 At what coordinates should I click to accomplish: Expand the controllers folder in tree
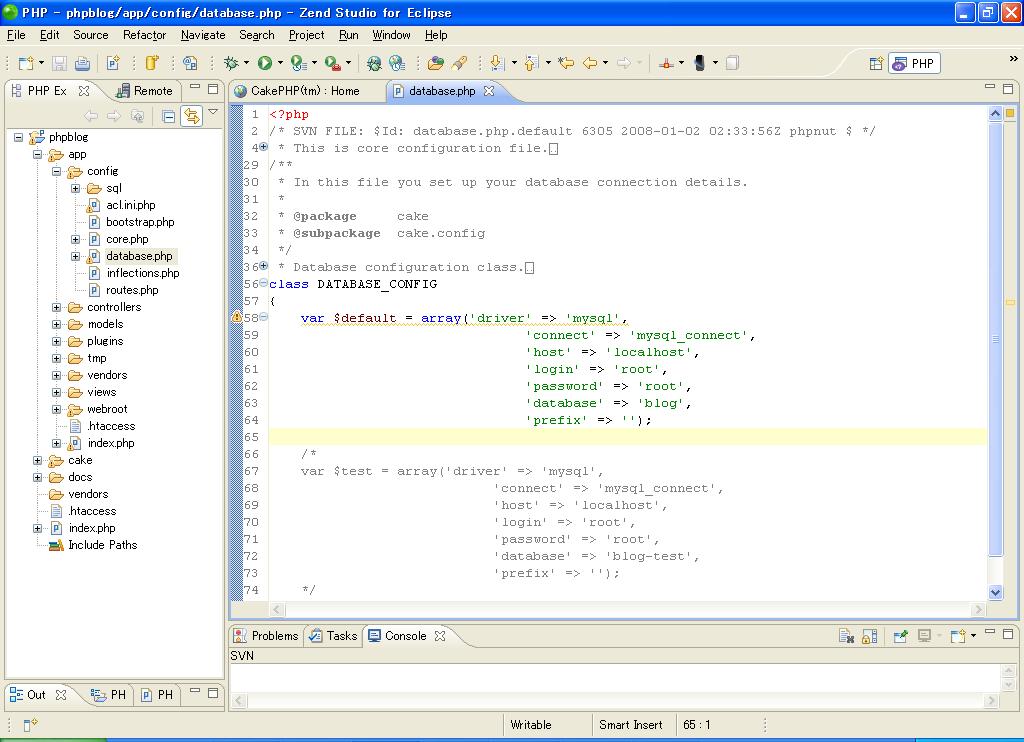pyautogui.click(x=57, y=307)
